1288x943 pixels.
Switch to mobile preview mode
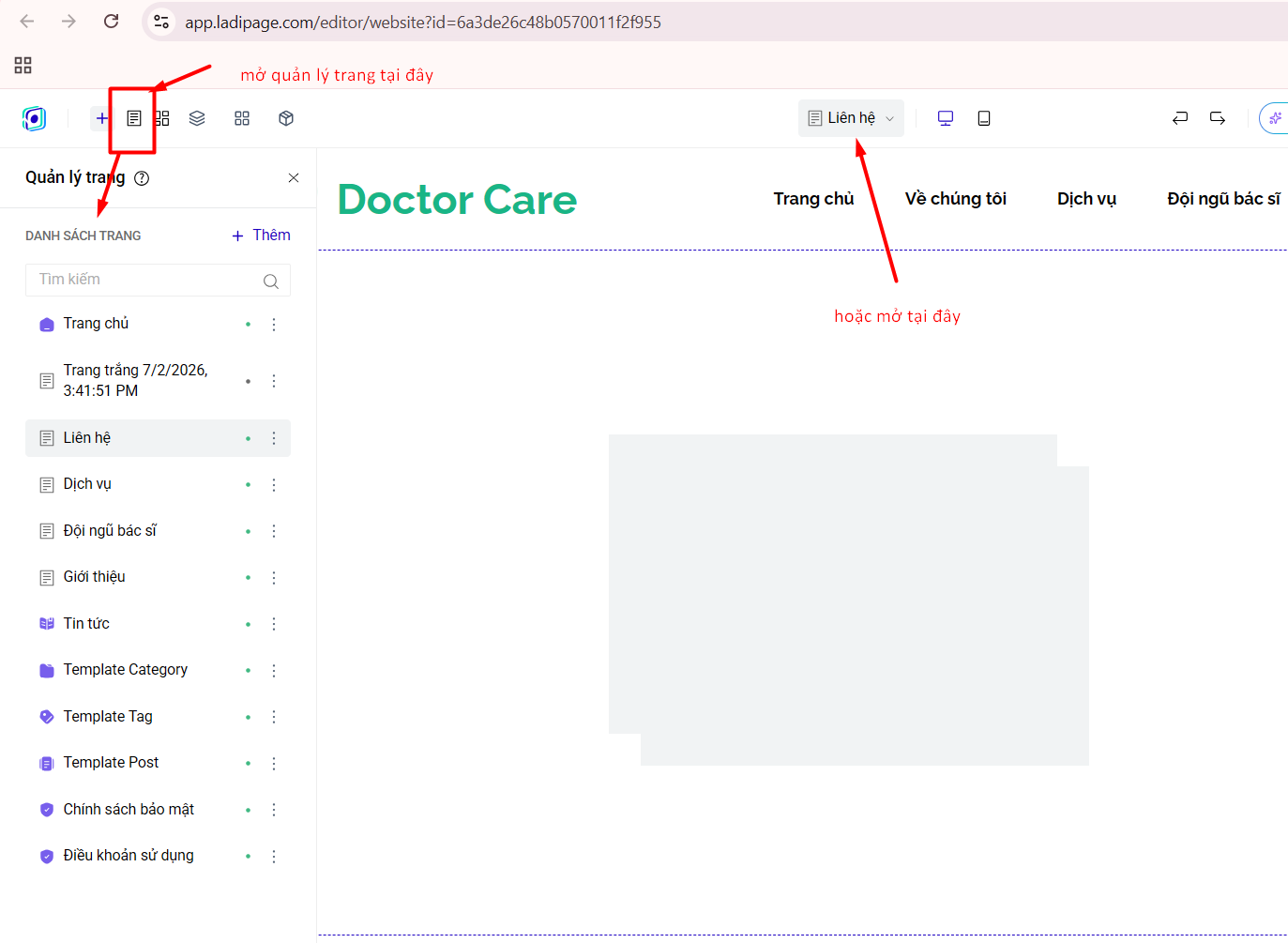tap(984, 118)
